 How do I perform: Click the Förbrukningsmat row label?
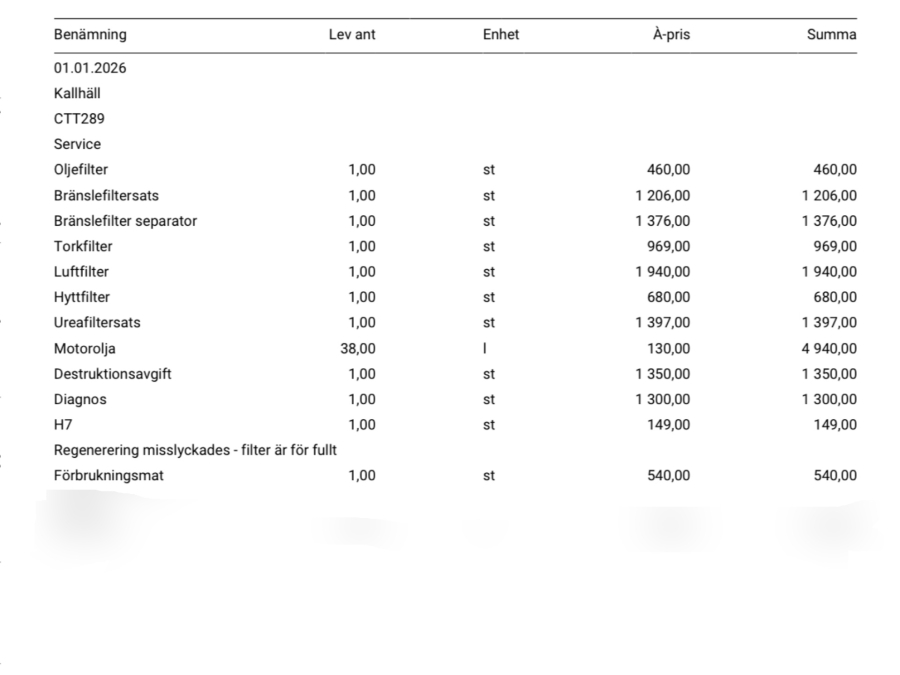point(108,476)
